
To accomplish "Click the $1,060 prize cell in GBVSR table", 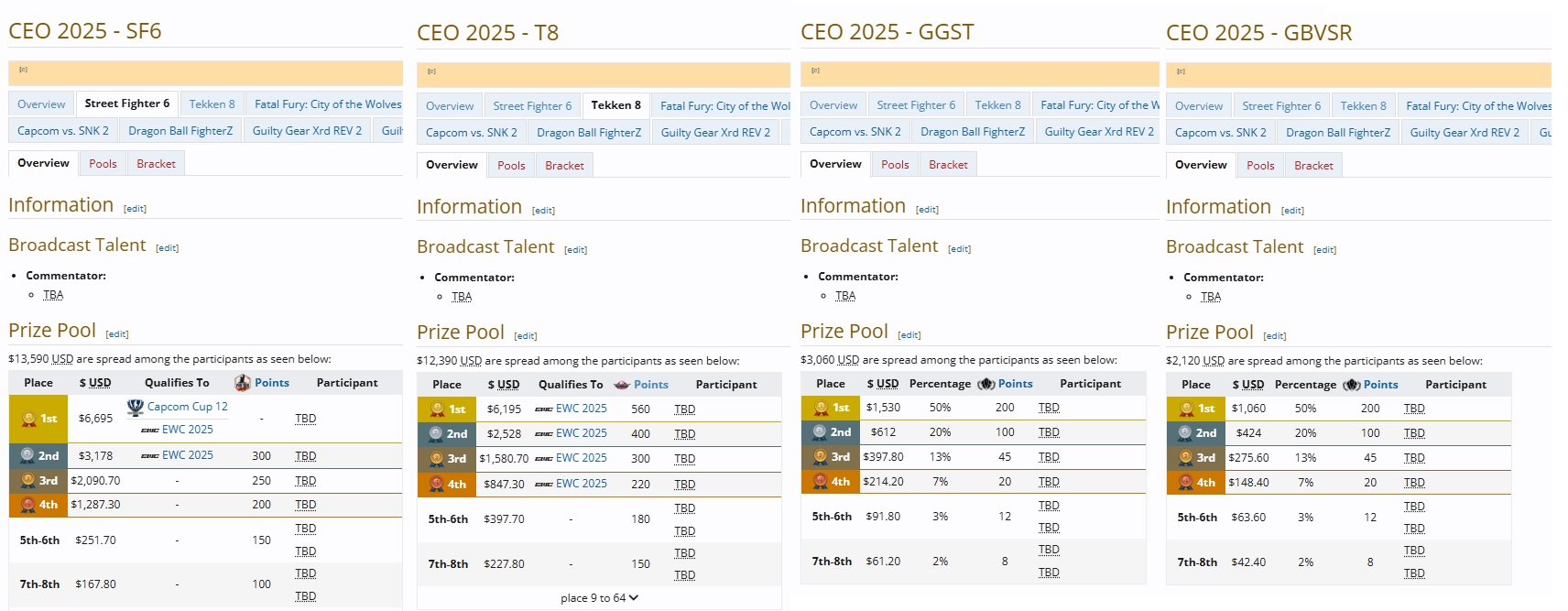I will coord(1248,409).
